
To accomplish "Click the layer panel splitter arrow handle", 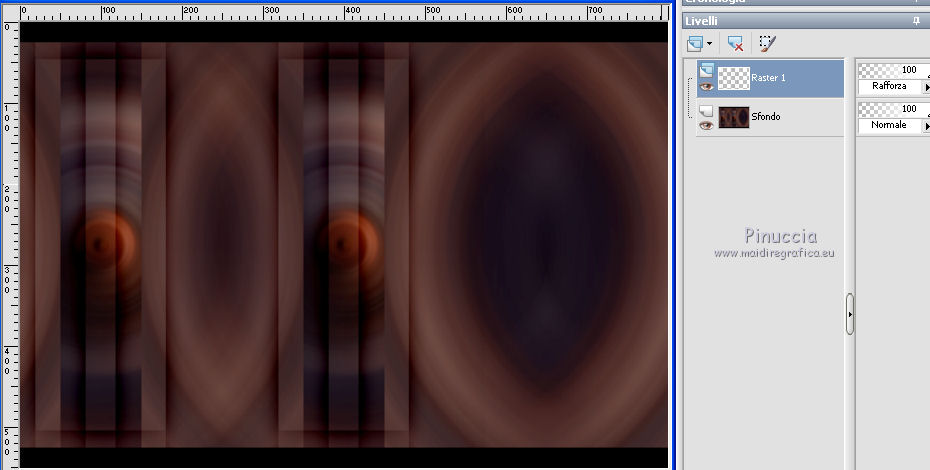I will [x=850, y=314].
